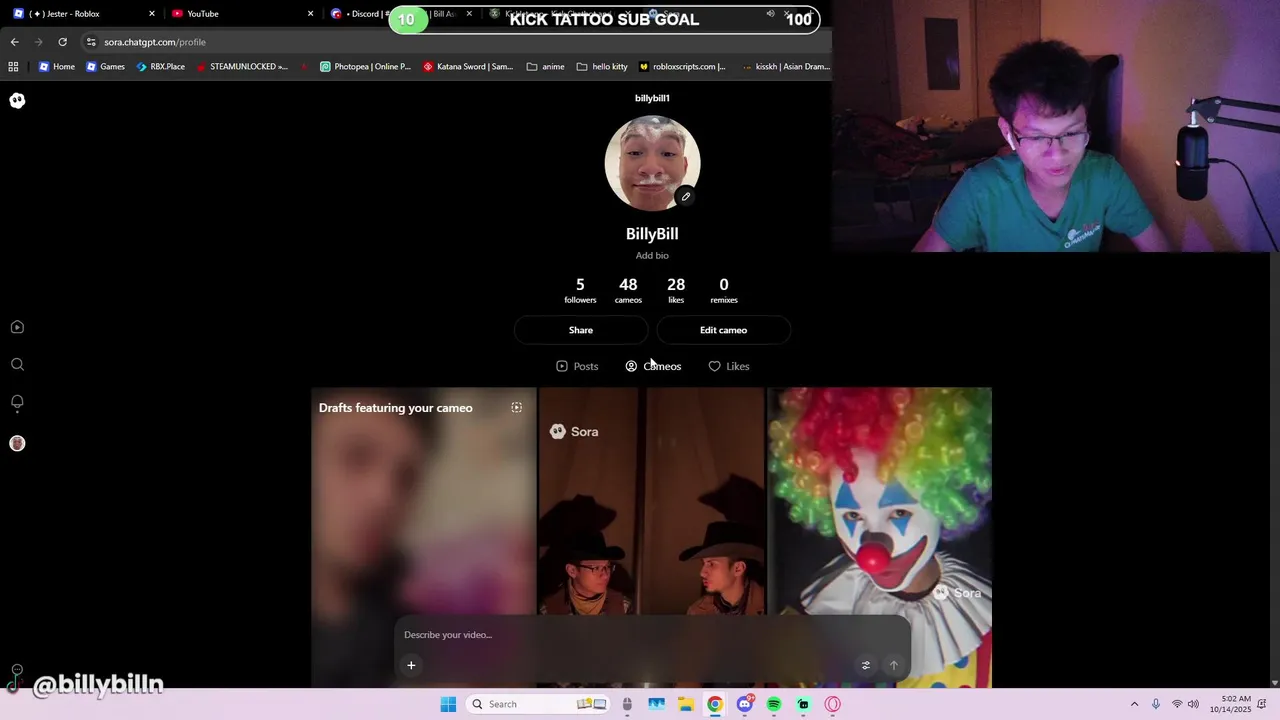This screenshot has height=720, width=1280.
Task: Click the plus attach button in prompt box
Action: pos(411,665)
